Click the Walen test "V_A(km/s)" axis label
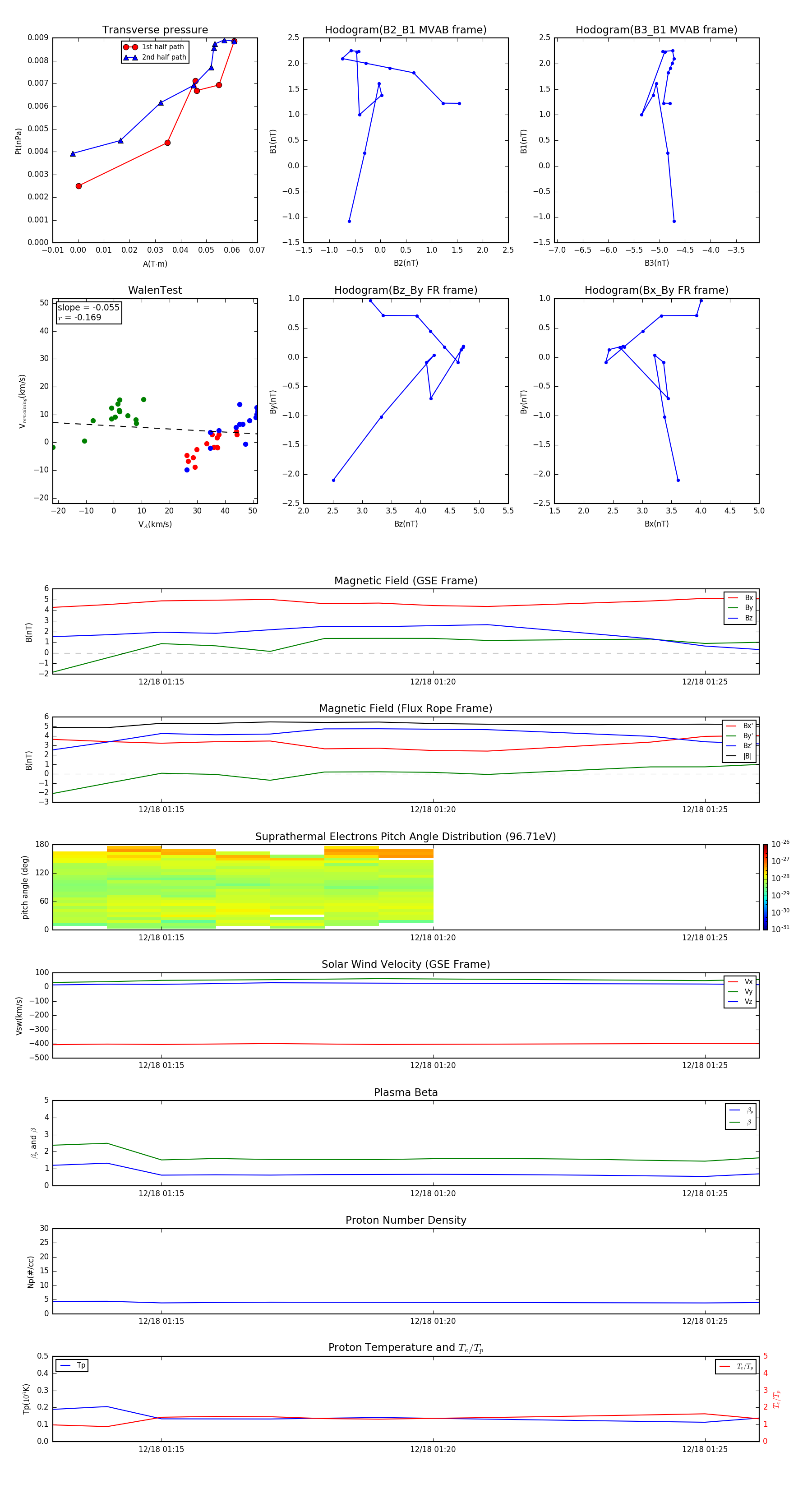This screenshot has height=1489, width=812. click(155, 524)
